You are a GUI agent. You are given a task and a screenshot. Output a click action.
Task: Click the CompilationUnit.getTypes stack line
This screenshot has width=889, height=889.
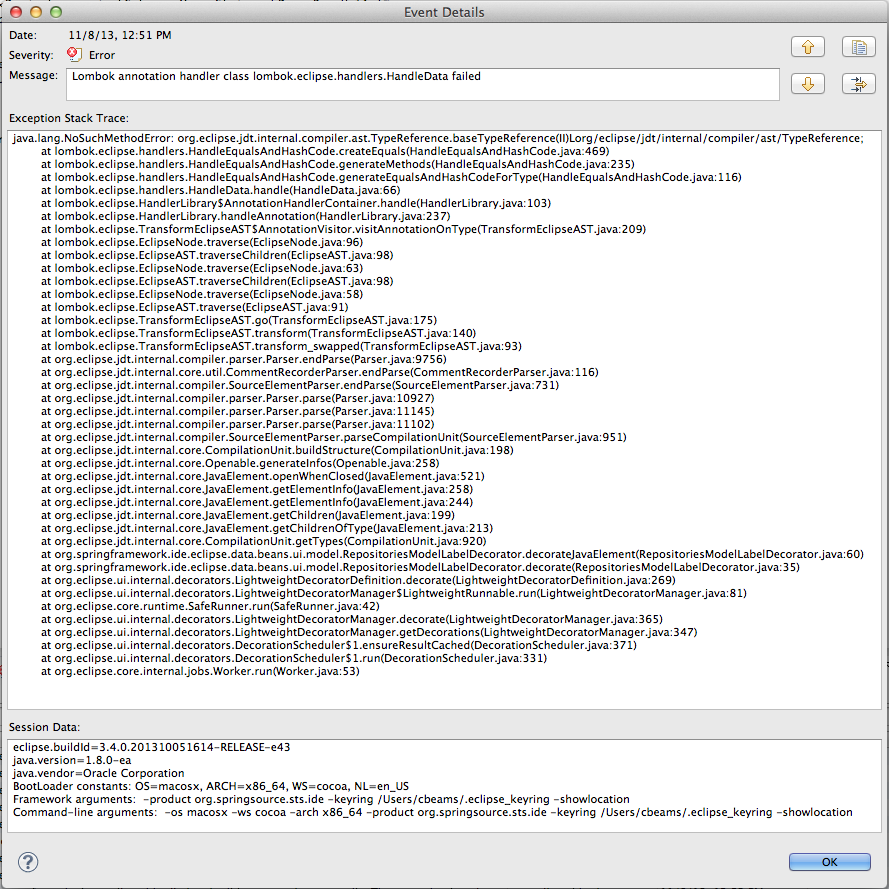click(x=264, y=541)
